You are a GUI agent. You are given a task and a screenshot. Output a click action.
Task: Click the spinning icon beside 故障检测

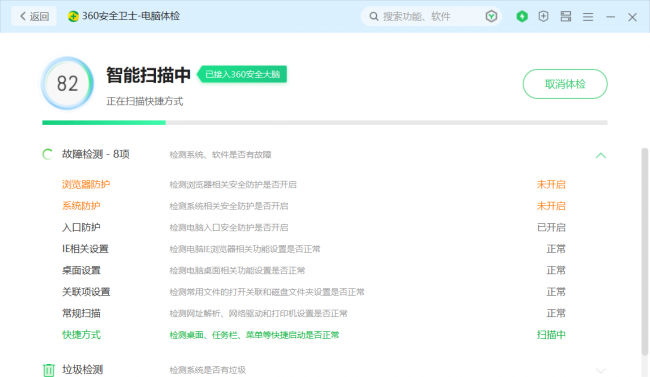(x=48, y=154)
